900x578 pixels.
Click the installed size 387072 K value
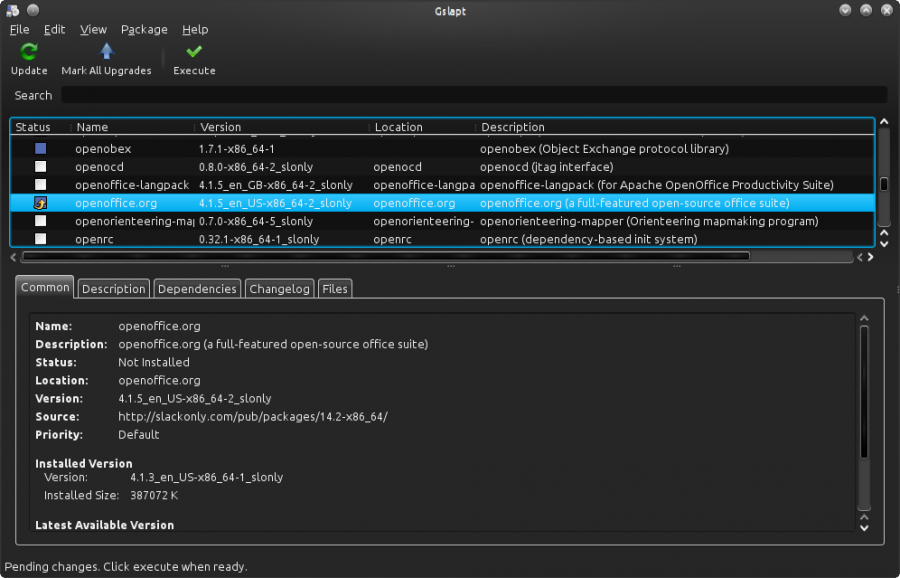click(x=154, y=495)
